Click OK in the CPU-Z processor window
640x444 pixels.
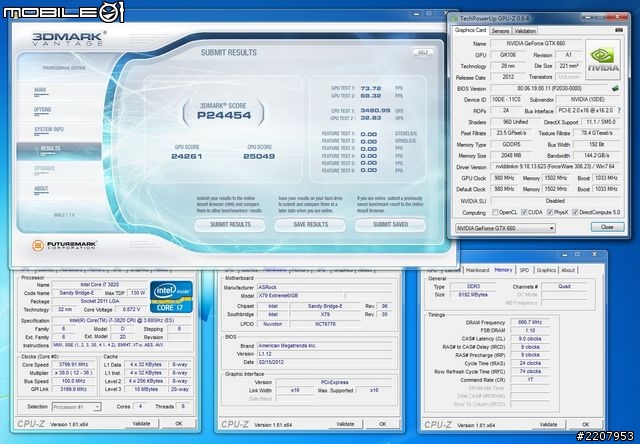(x=179, y=424)
